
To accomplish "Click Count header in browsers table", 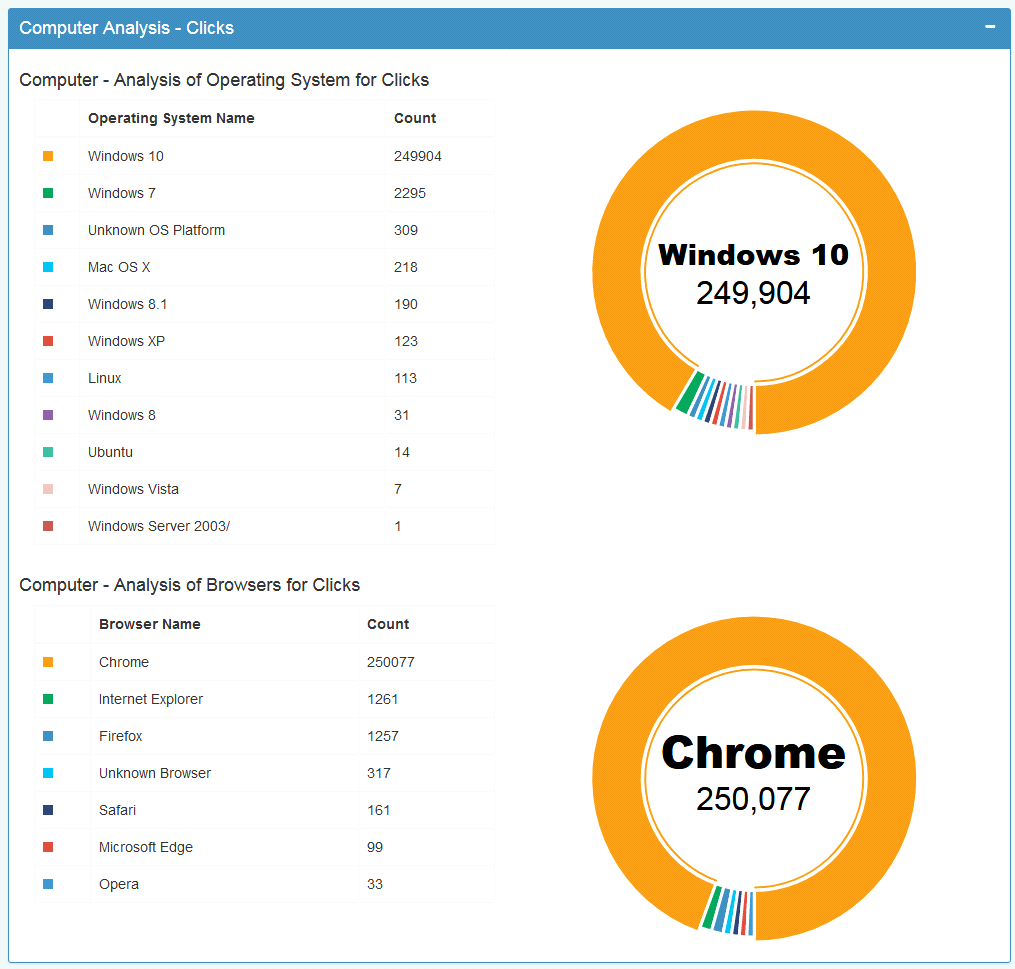I will (388, 624).
